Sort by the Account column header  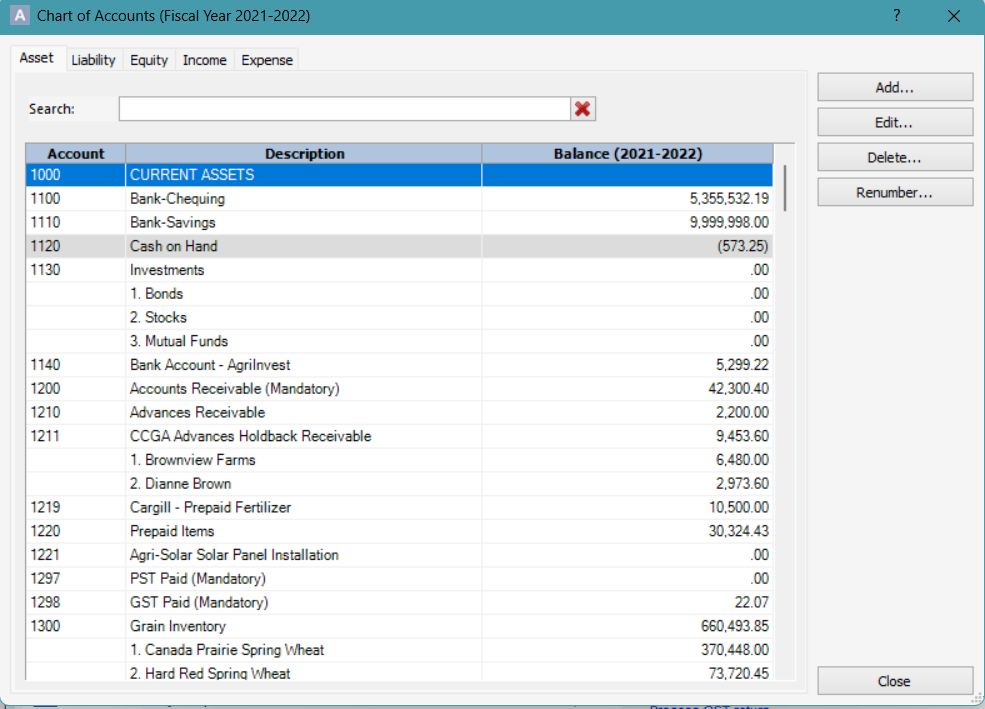tap(76, 154)
